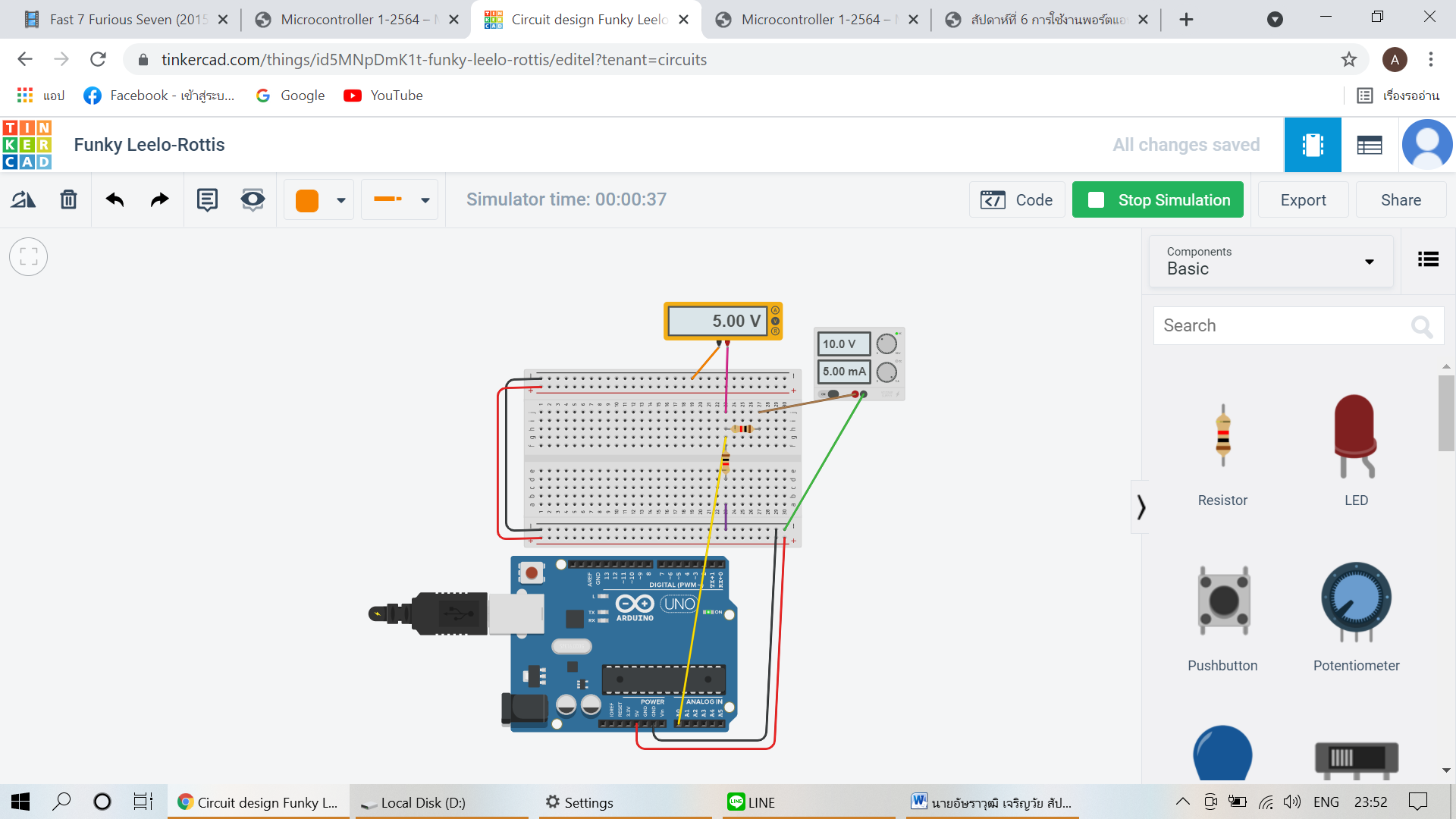
Task: Open the Google bookmark
Action: [290, 96]
